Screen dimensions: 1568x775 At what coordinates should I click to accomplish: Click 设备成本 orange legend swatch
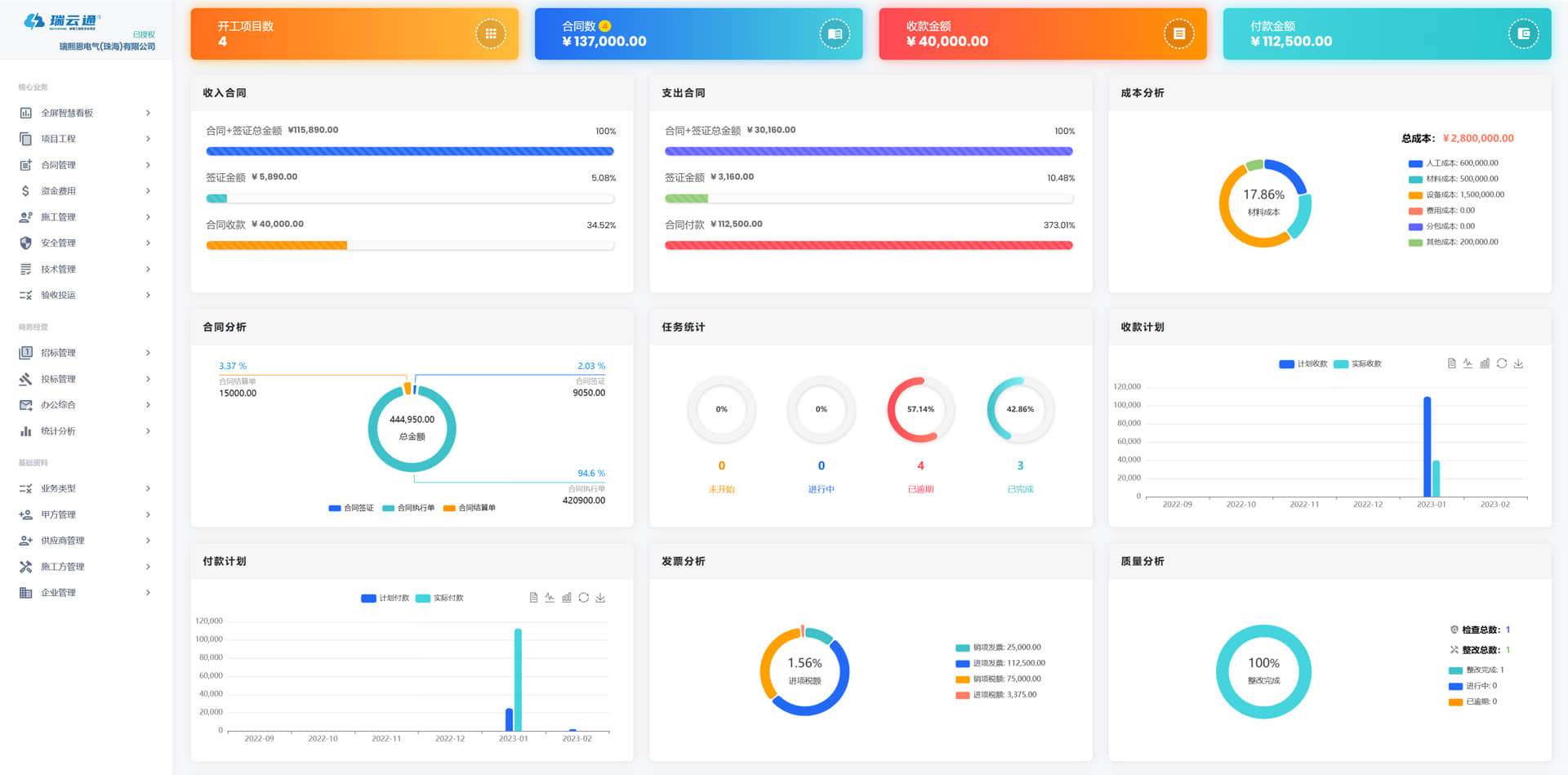pos(1415,195)
